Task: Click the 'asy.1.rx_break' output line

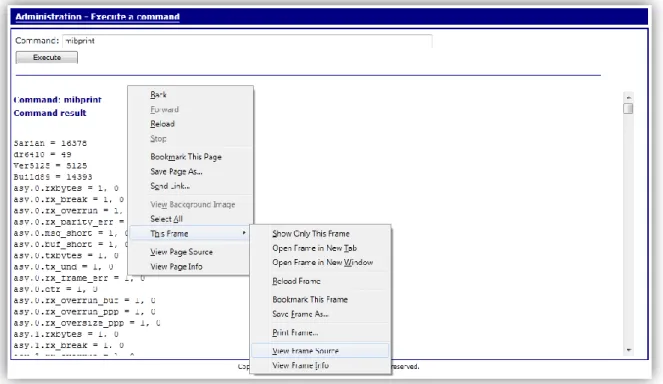Action: coord(68,346)
